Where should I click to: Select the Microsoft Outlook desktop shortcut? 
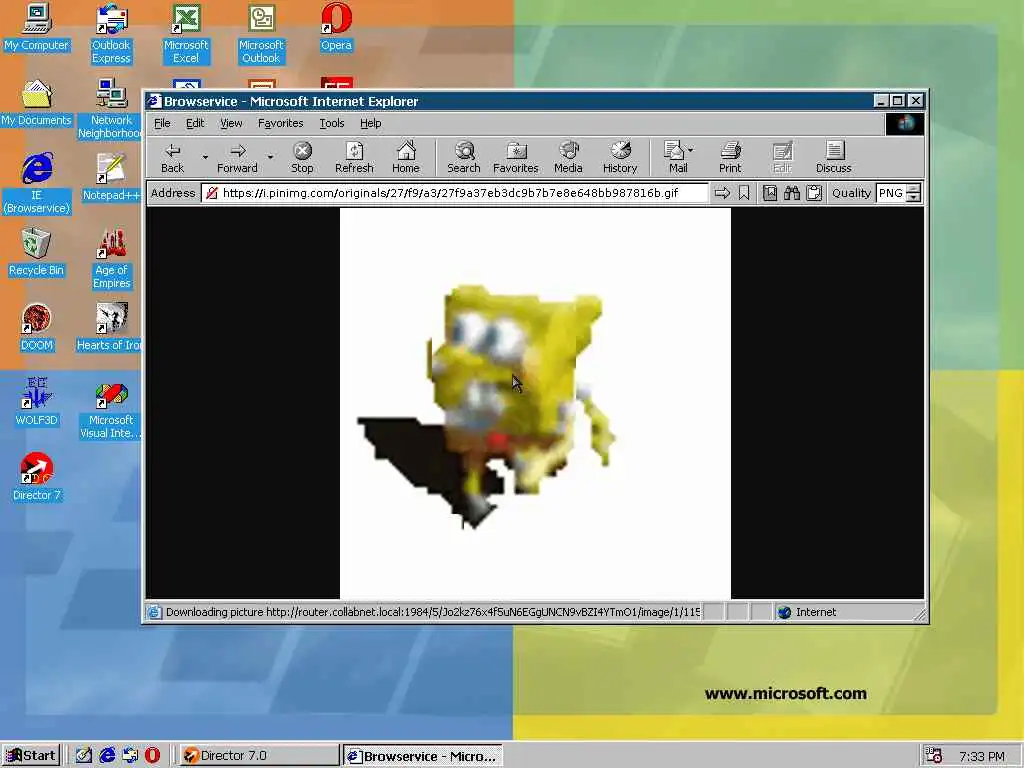[x=261, y=34]
